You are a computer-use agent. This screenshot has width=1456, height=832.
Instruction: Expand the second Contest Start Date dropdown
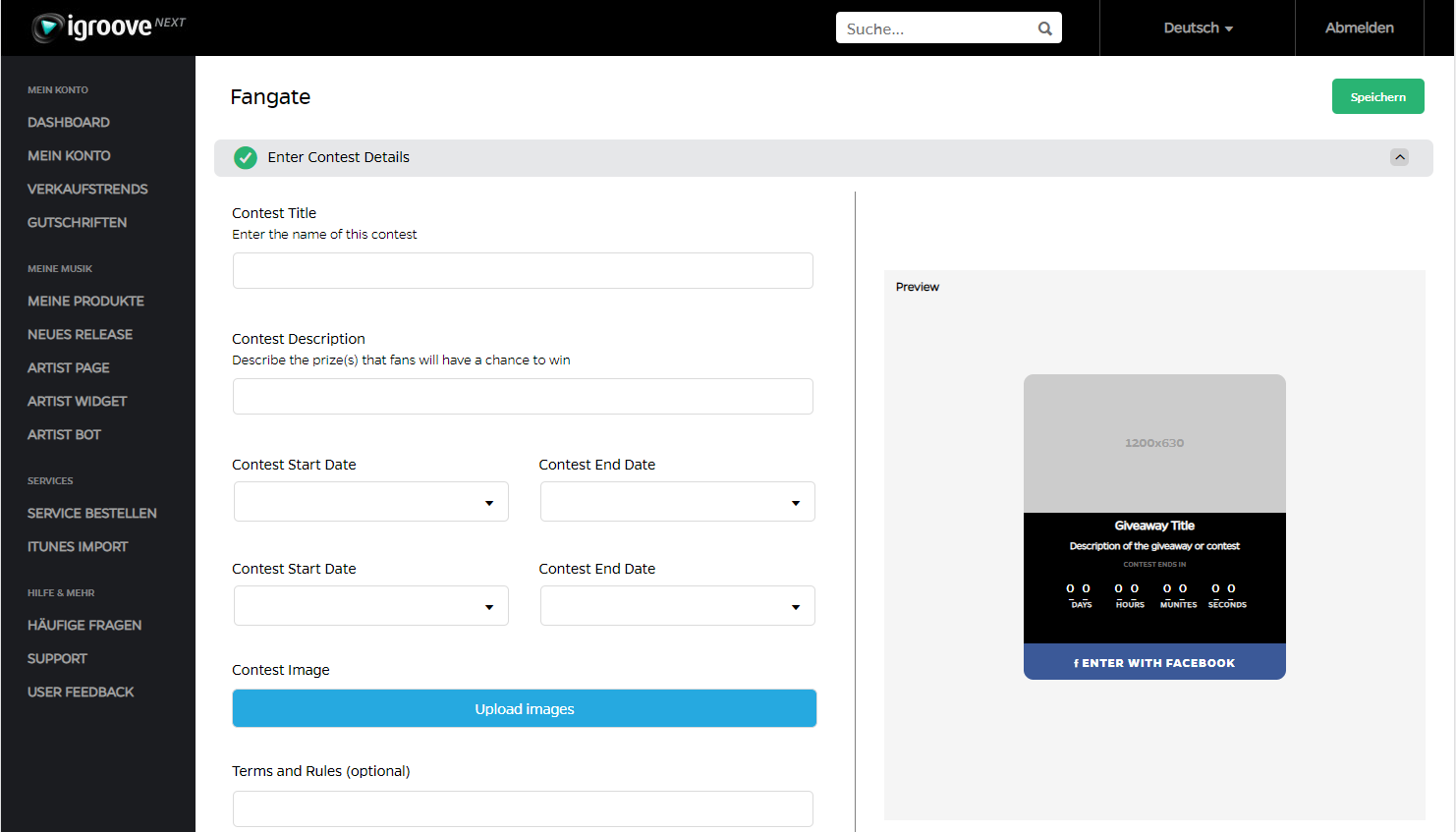tap(371, 606)
